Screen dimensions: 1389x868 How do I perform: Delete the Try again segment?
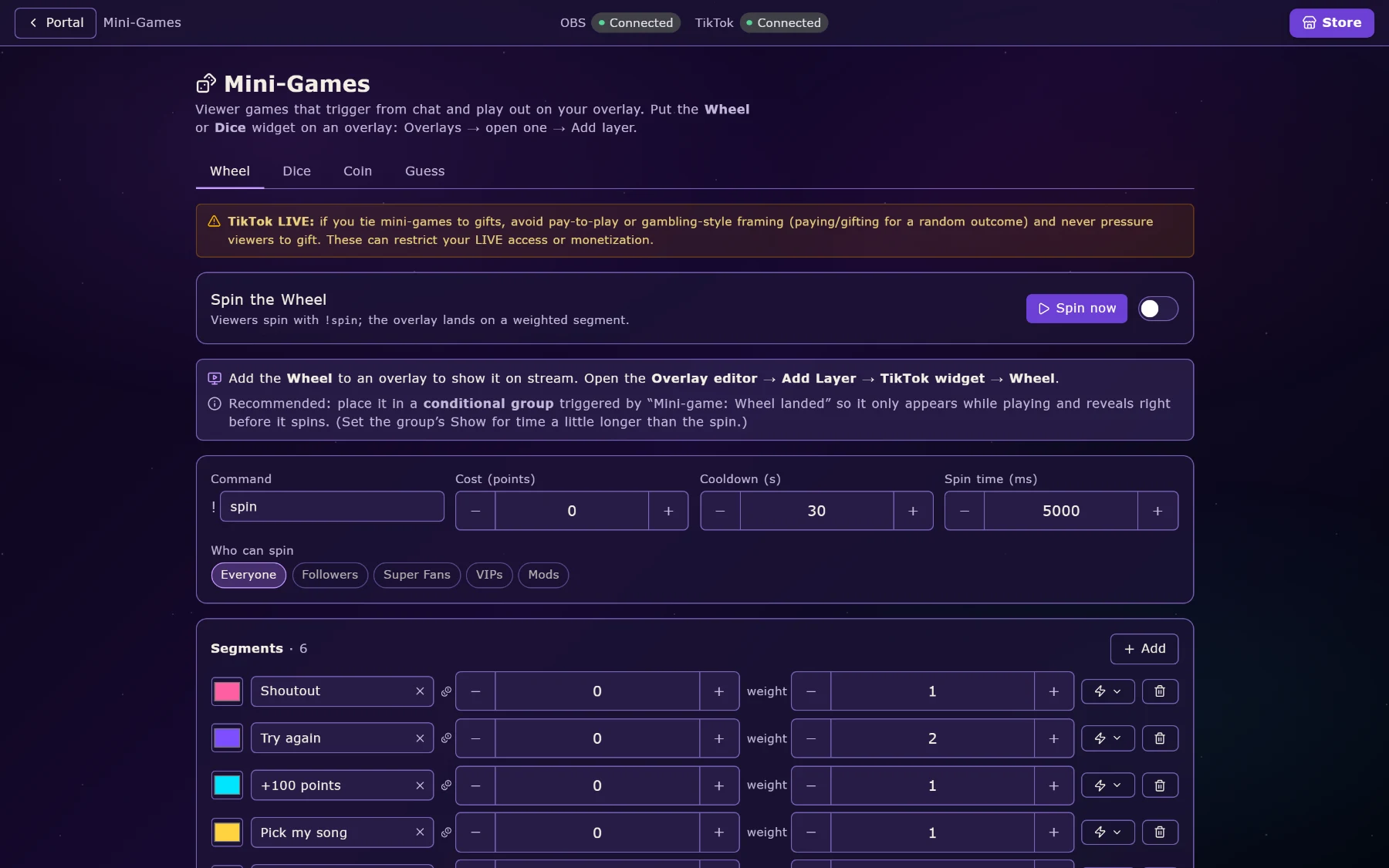[x=1159, y=738]
